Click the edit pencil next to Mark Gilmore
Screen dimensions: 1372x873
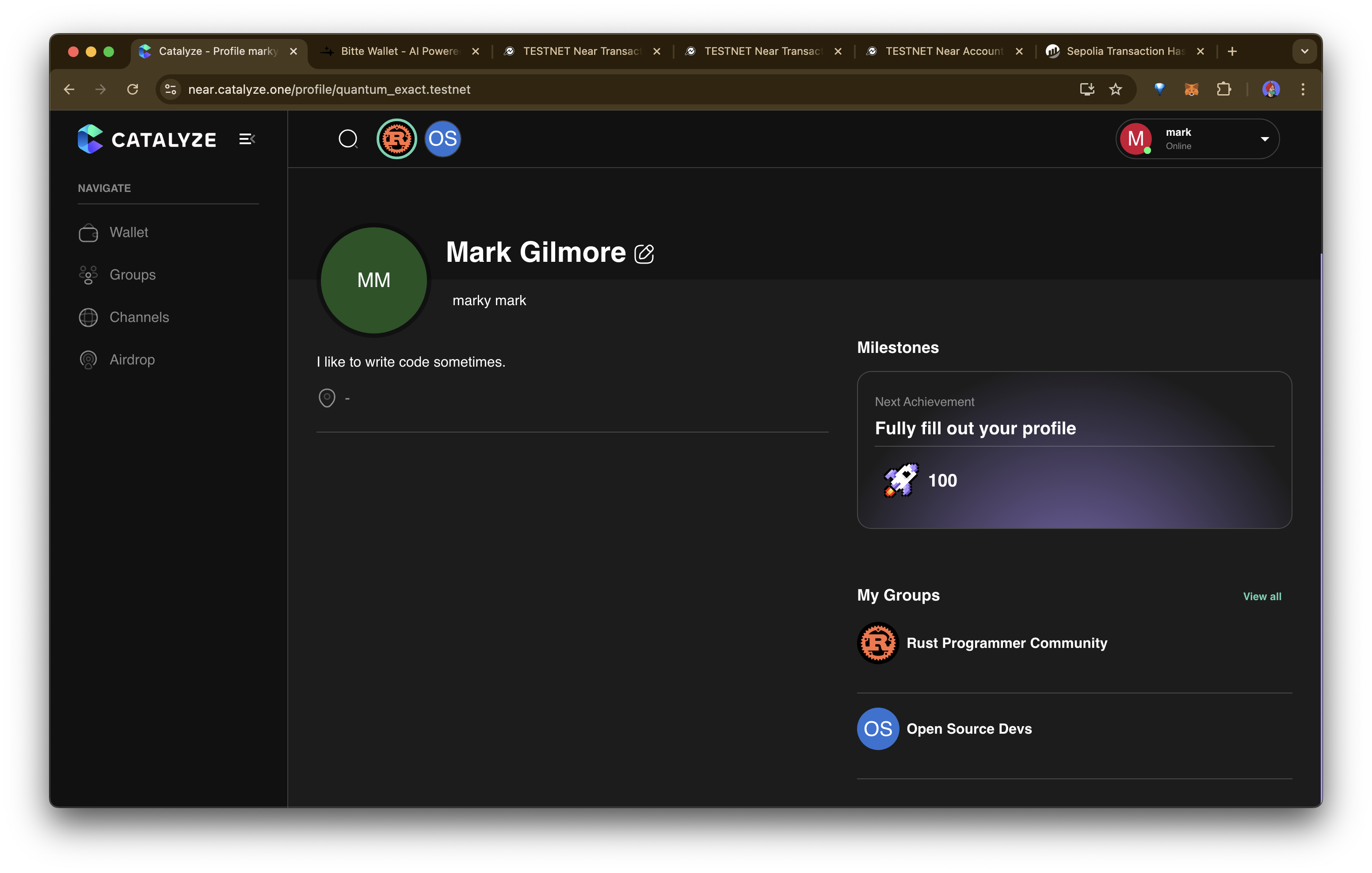[x=644, y=254]
